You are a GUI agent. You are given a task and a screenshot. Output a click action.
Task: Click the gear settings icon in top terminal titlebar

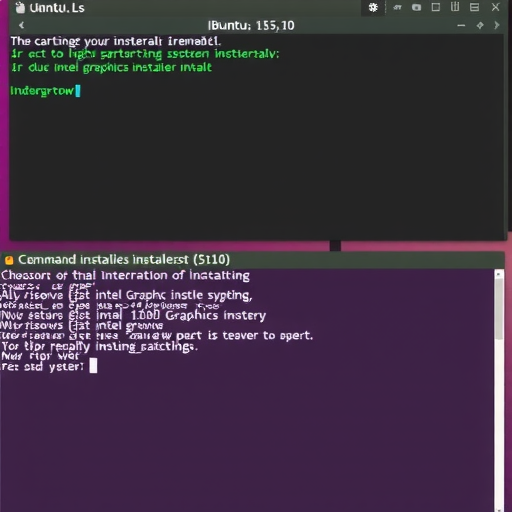coord(373,7)
